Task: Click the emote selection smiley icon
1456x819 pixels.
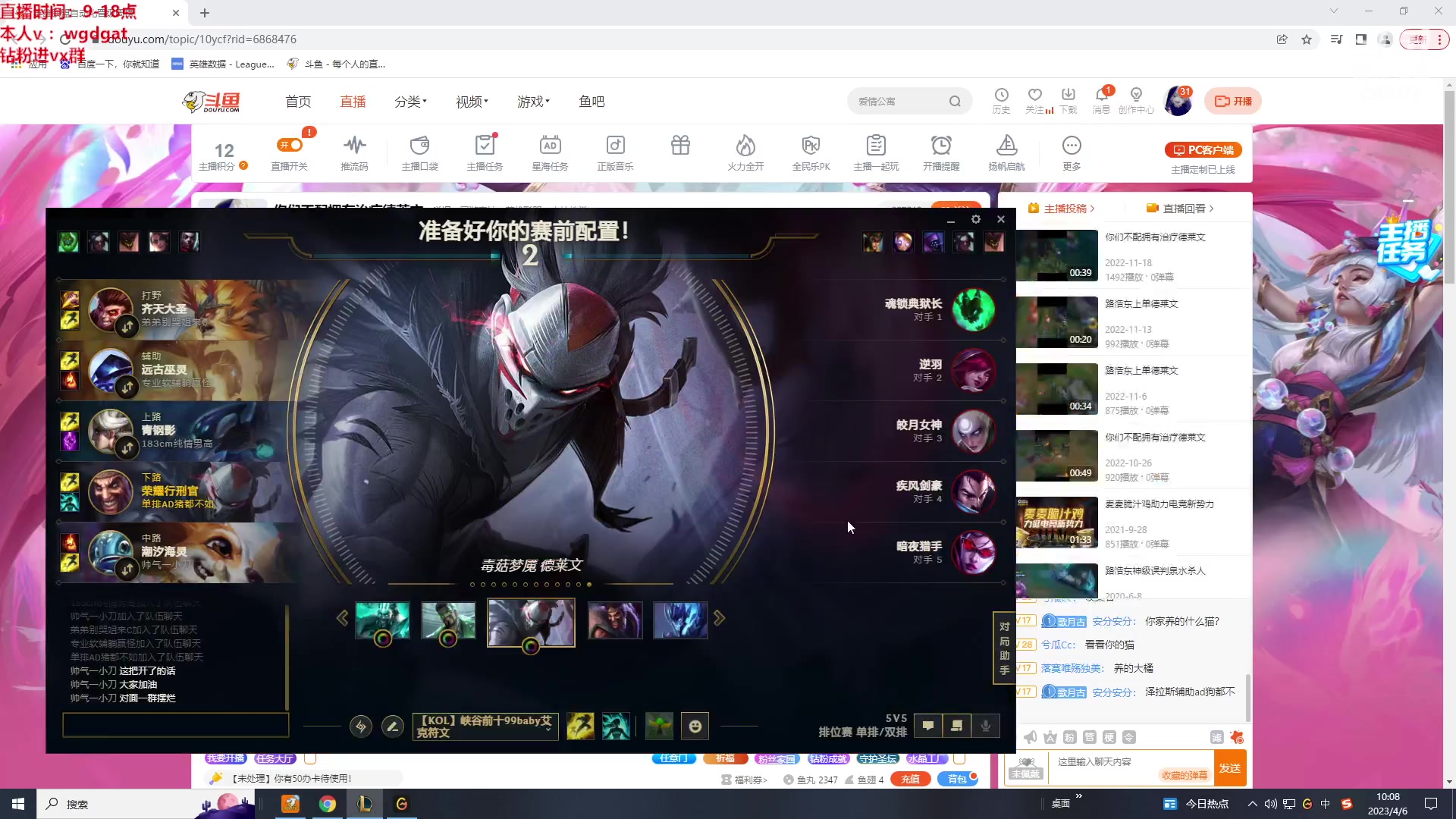Action: click(x=695, y=726)
